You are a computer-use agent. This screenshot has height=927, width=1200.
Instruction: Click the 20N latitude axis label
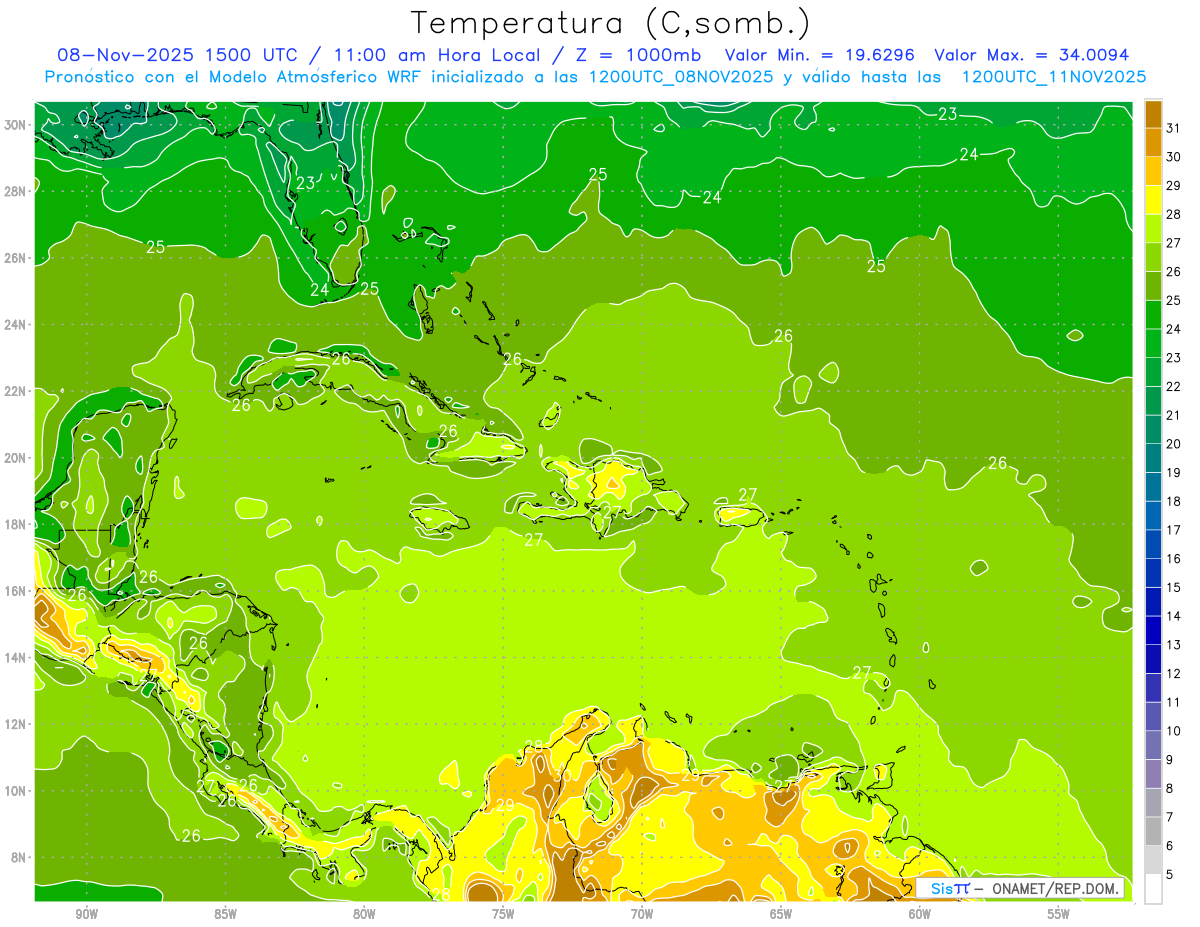(15, 458)
